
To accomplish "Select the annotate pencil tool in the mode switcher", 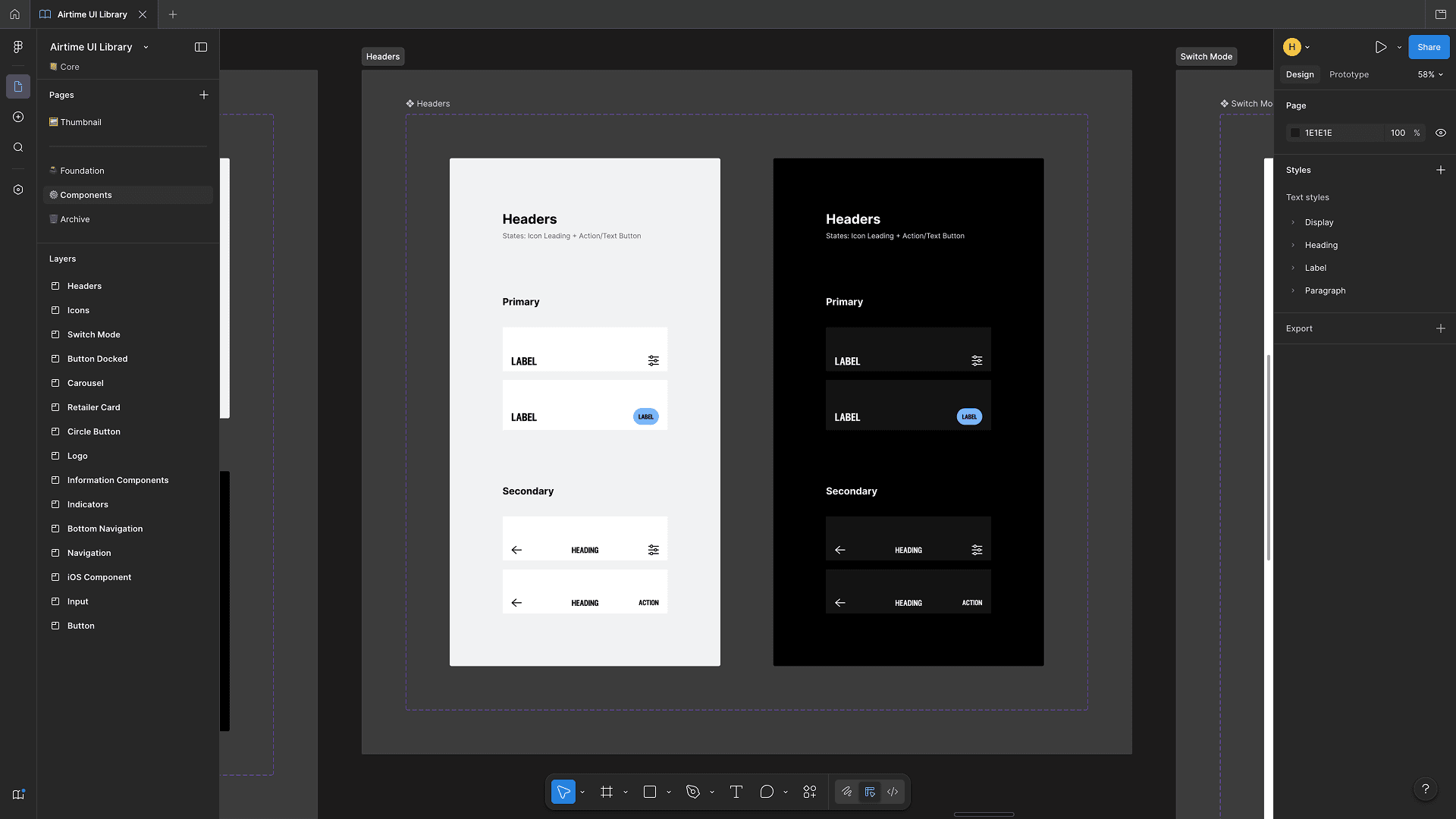I will [847, 791].
